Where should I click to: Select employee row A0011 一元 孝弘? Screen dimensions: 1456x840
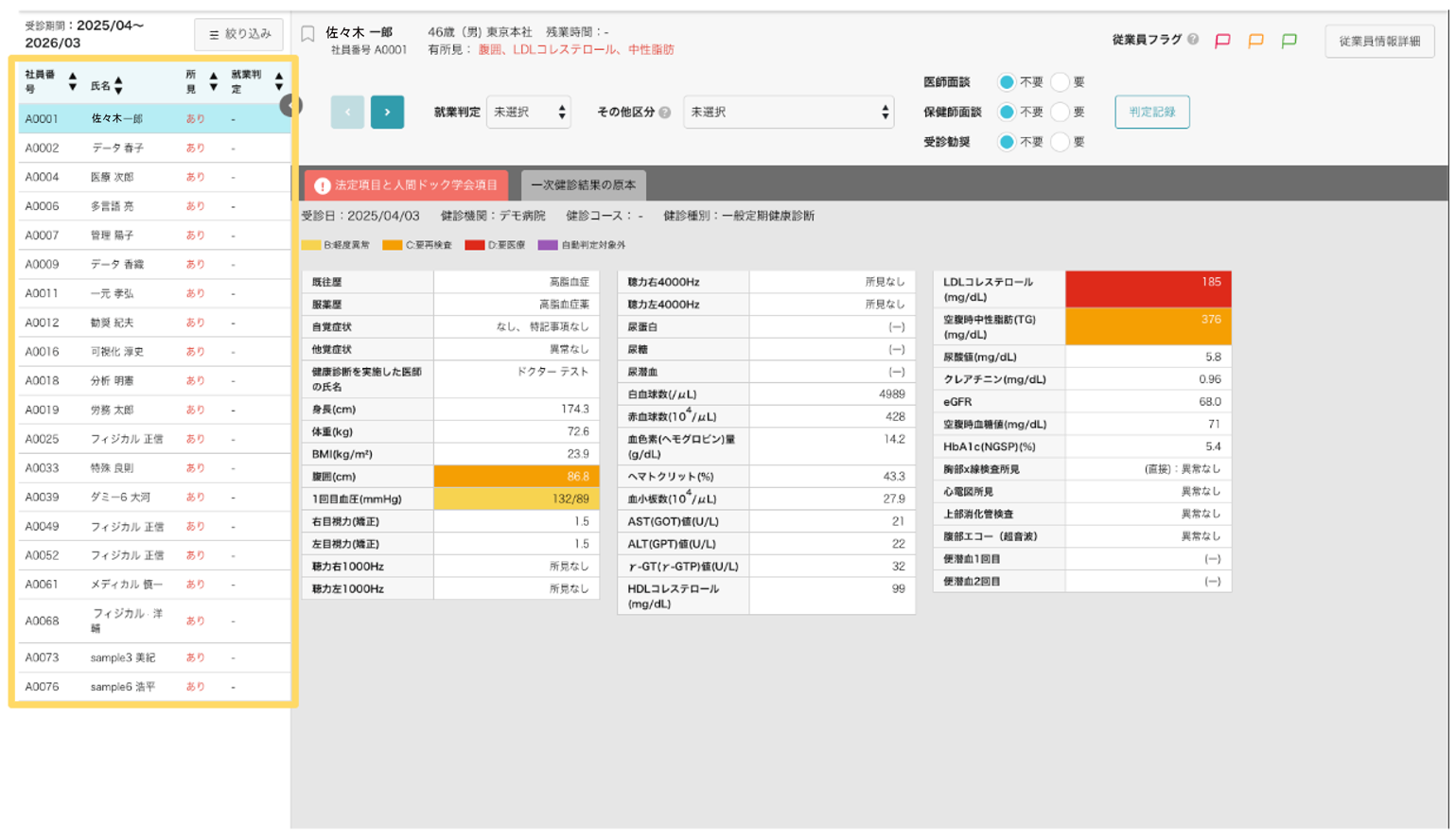coord(154,294)
